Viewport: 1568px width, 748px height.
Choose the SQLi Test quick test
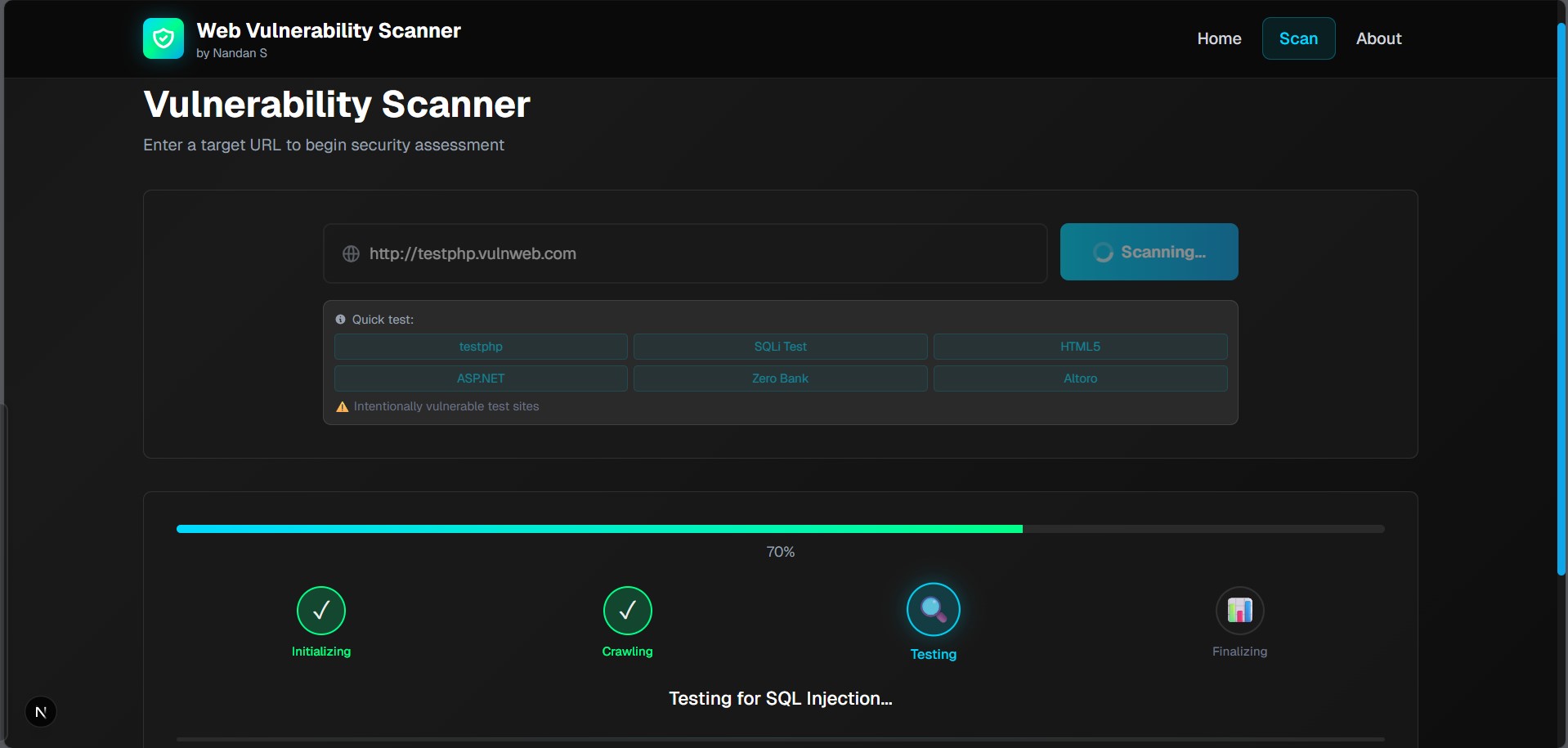pyautogui.click(x=780, y=347)
